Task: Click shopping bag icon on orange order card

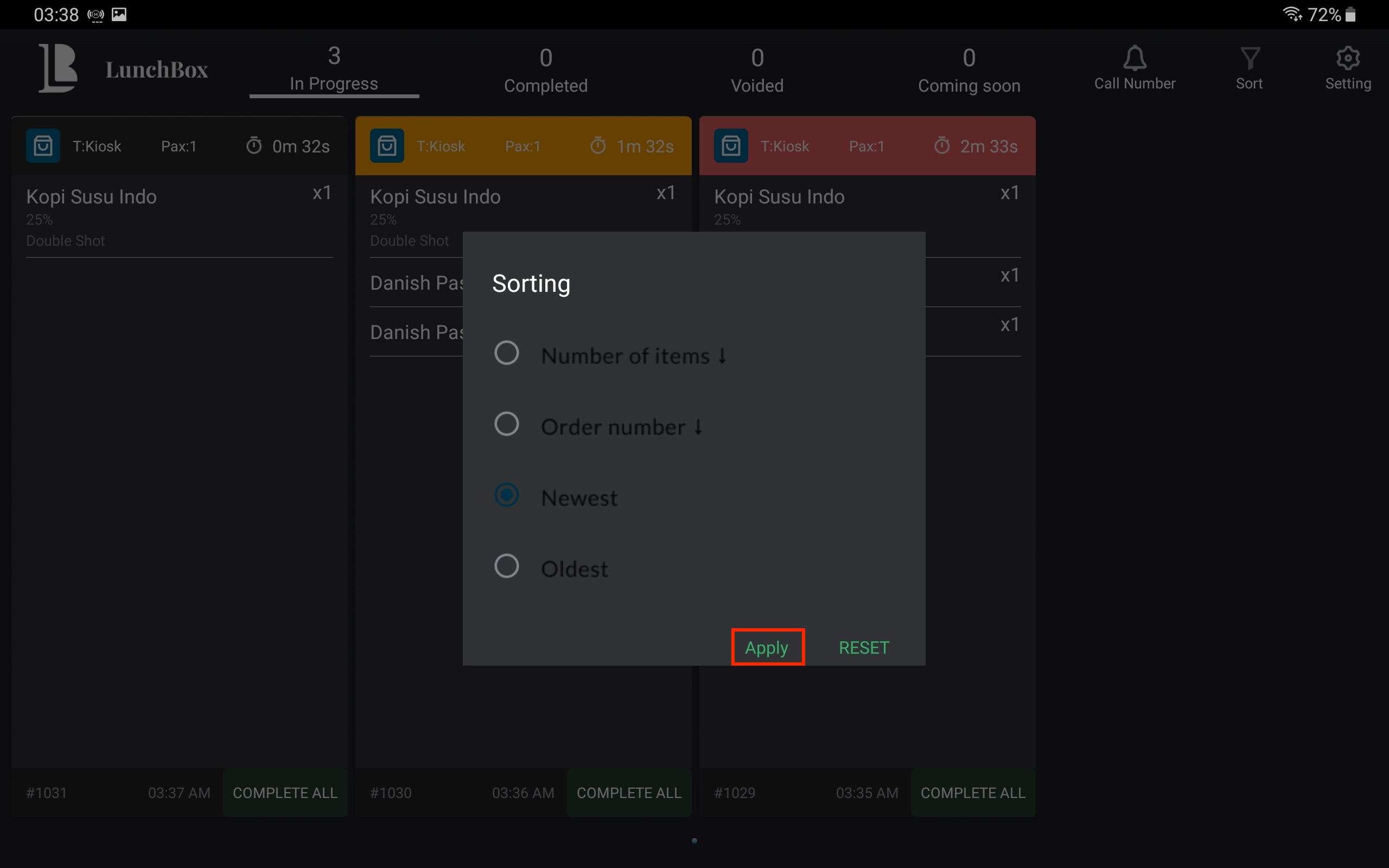Action: pos(387,146)
